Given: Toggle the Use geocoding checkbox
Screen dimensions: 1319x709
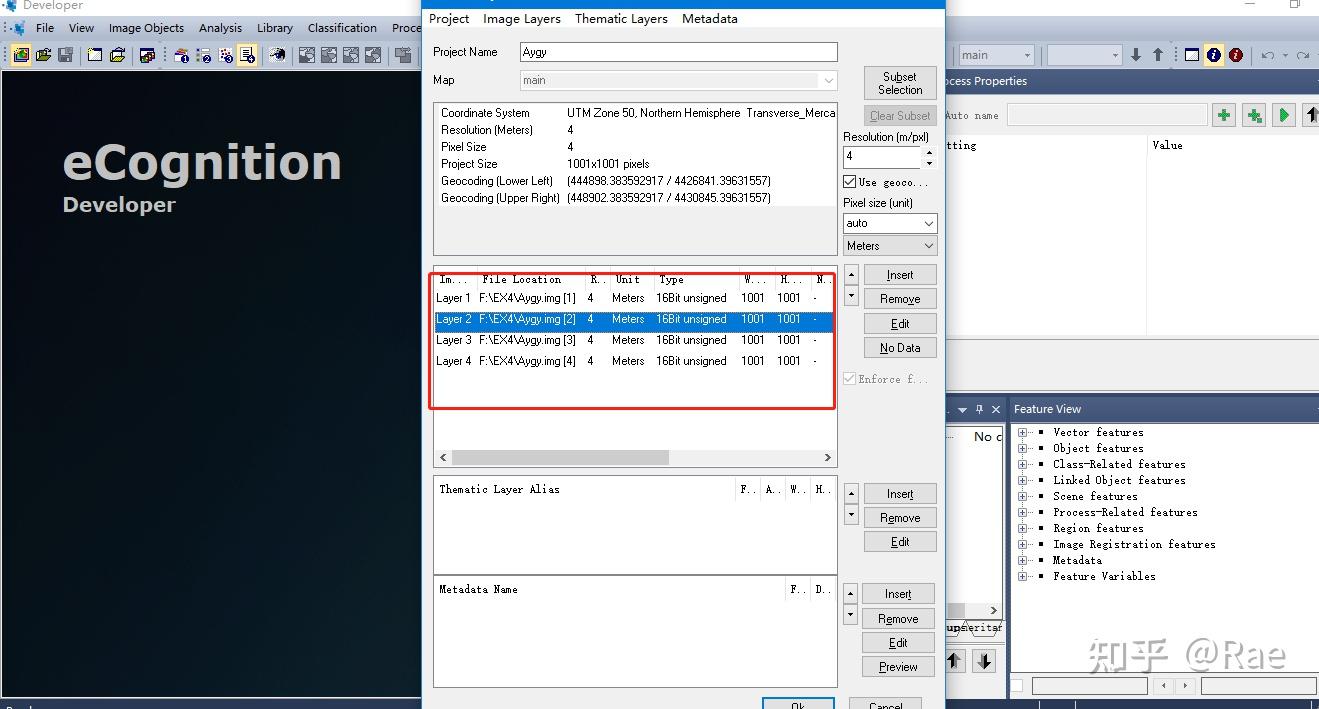Looking at the screenshot, I should [850, 182].
